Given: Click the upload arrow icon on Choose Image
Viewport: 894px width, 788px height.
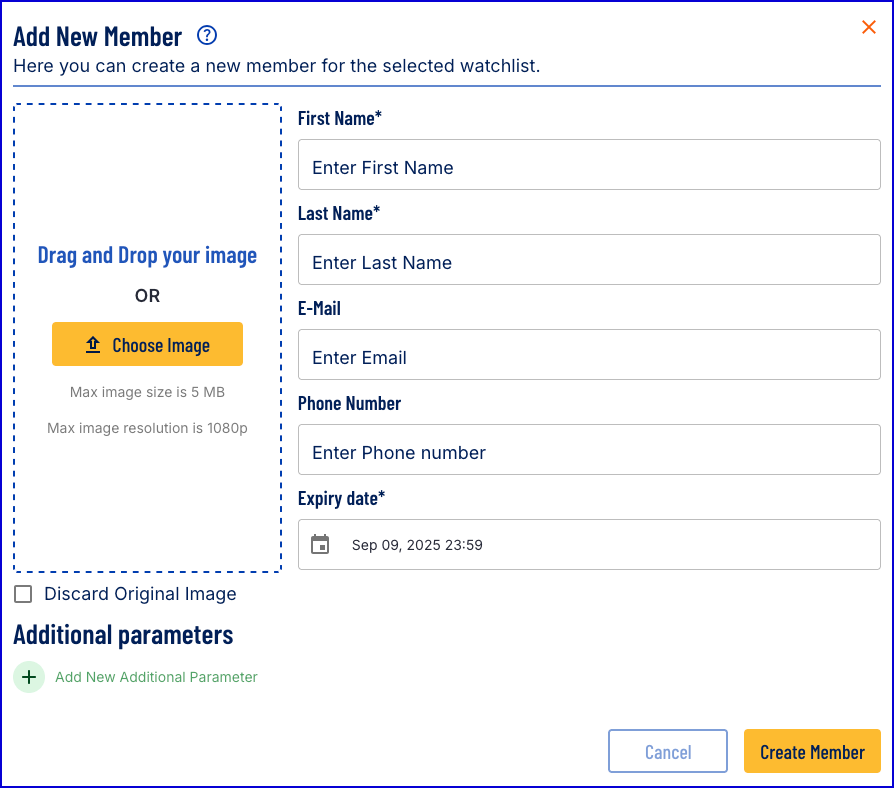Looking at the screenshot, I should [93, 344].
